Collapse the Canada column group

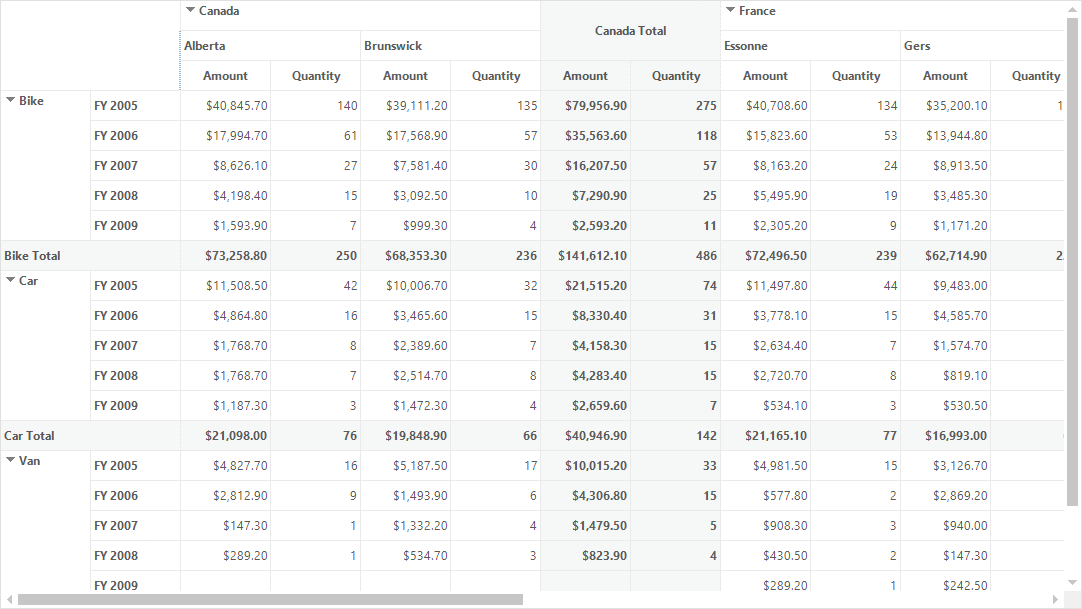190,10
